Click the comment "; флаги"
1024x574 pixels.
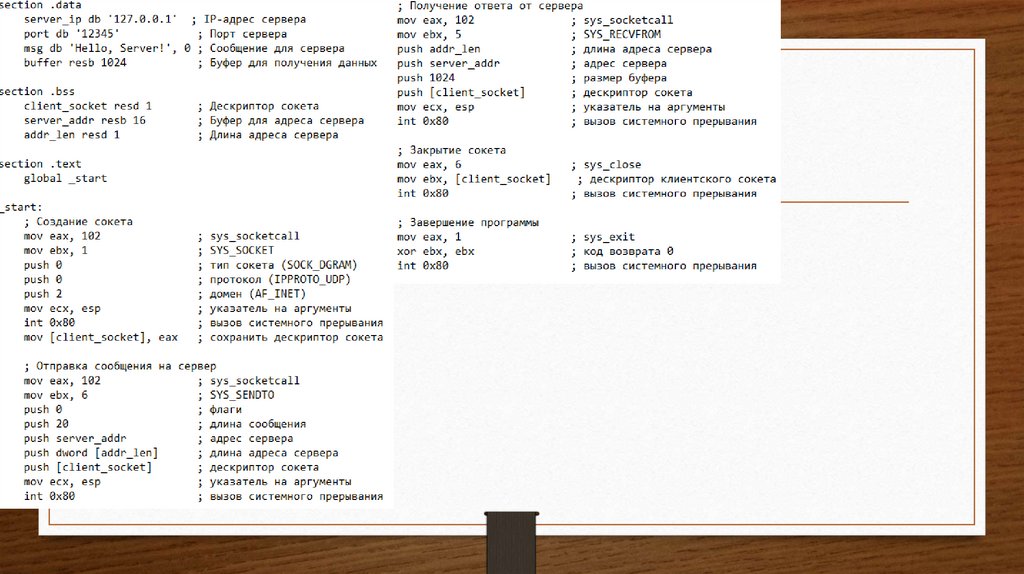point(220,409)
